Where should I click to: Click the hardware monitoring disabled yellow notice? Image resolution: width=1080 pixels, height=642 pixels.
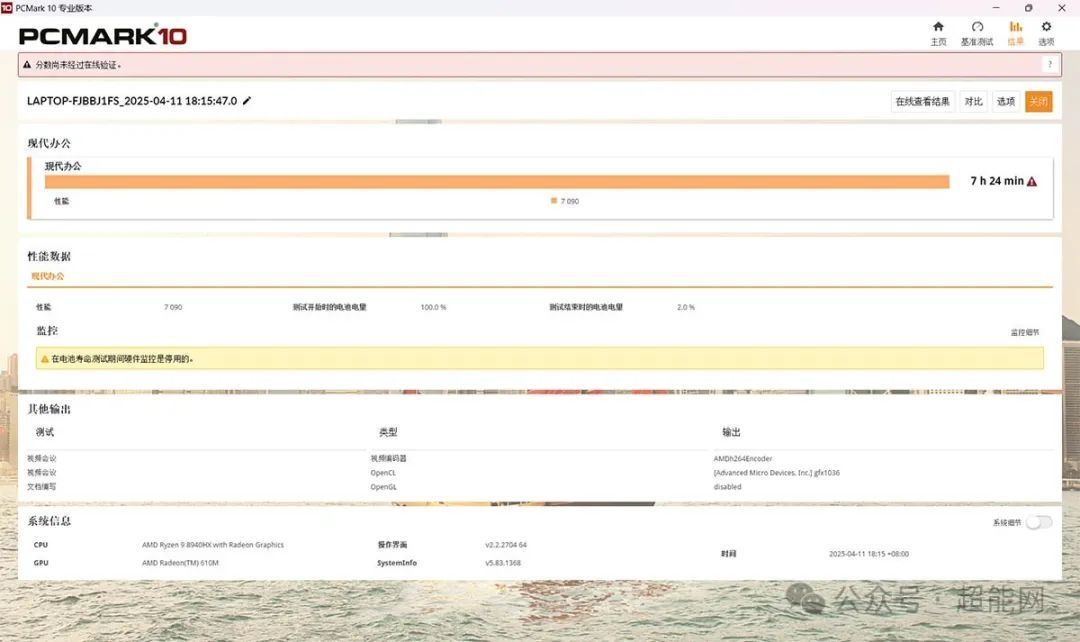click(x=539, y=358)
